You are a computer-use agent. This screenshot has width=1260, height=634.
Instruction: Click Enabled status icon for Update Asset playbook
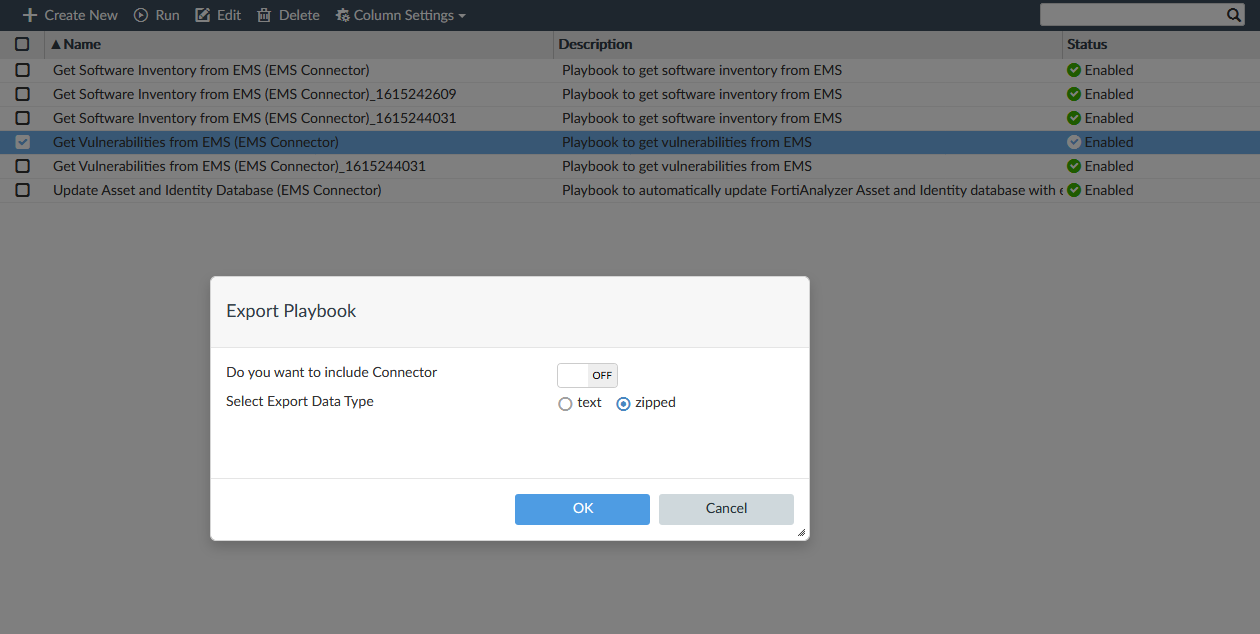tap(1074, 190)
